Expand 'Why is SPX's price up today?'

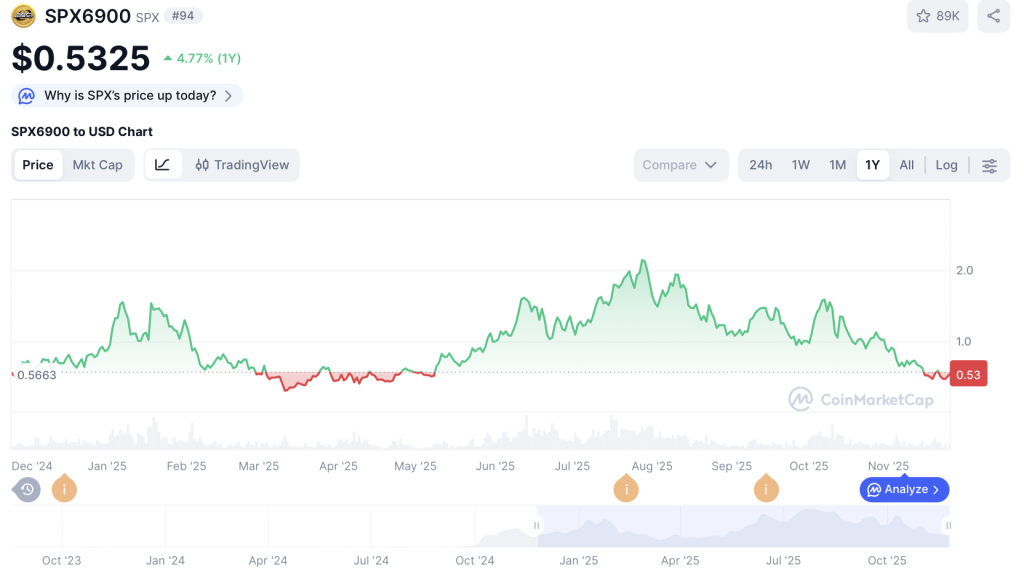pos(127,96)
